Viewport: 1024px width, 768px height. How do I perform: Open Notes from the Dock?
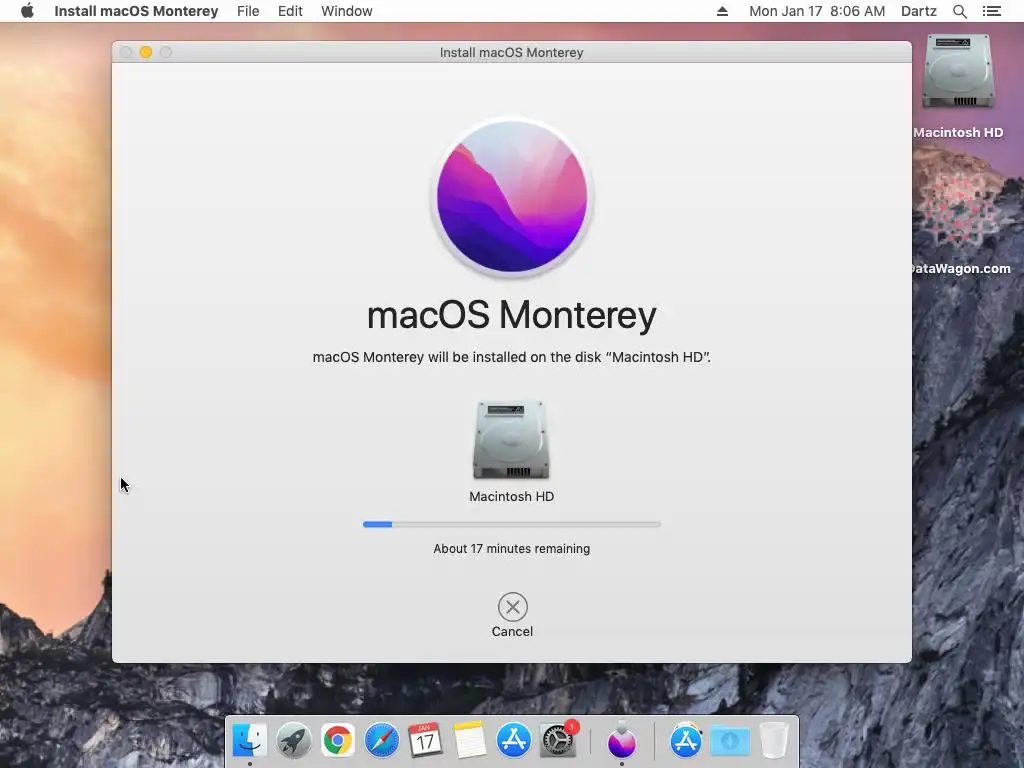[x=470, y=741]
